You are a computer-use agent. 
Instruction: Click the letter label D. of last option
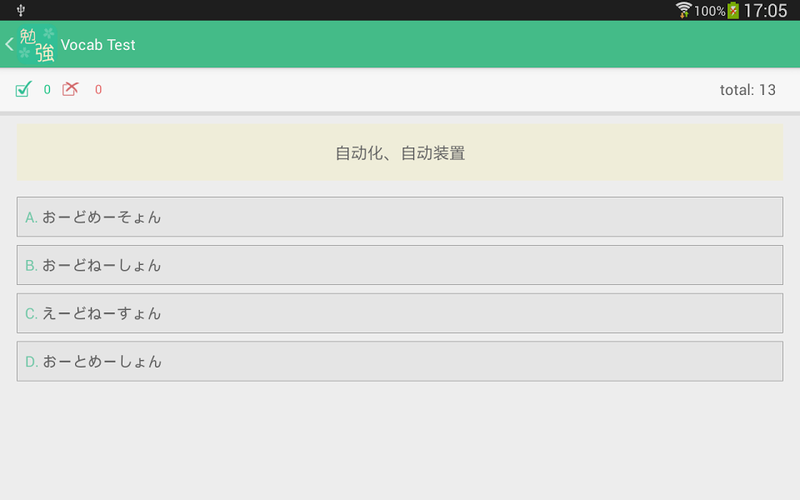(x=32, y=362)
